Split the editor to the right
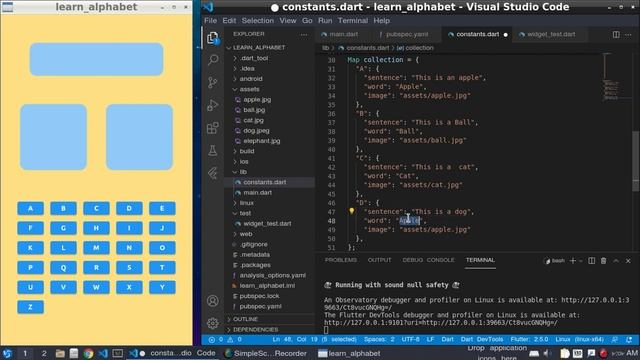This screenshot has width=640, height=360. tap(616, 35)
